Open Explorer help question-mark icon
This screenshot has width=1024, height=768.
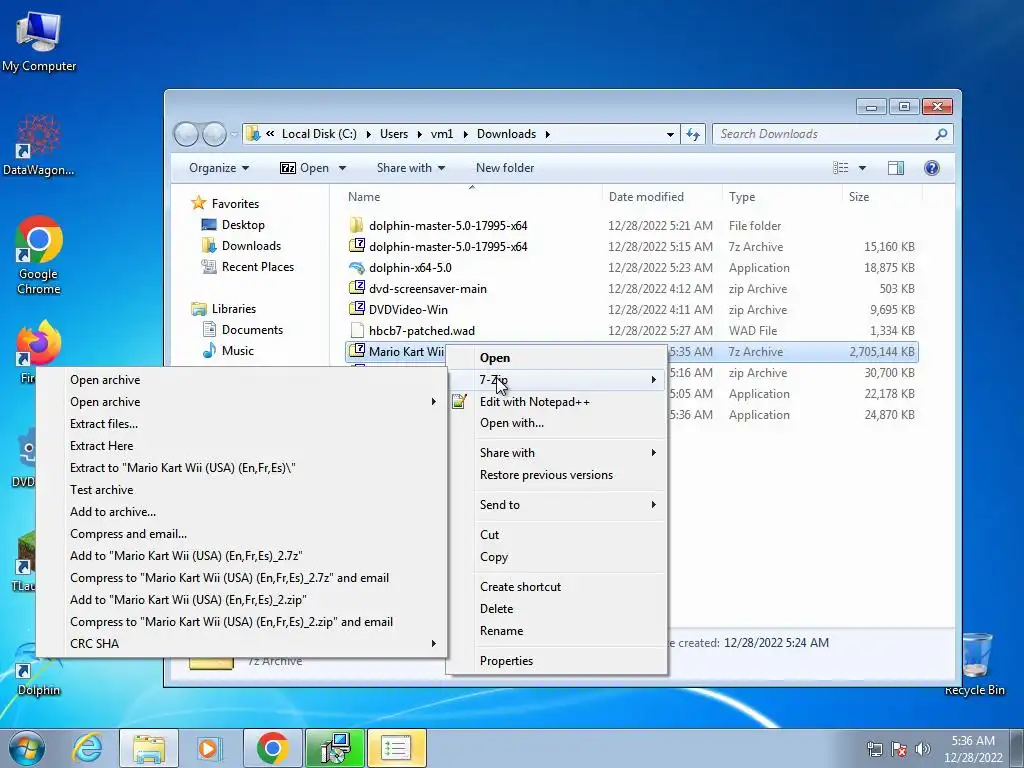(x=932, y=168)
